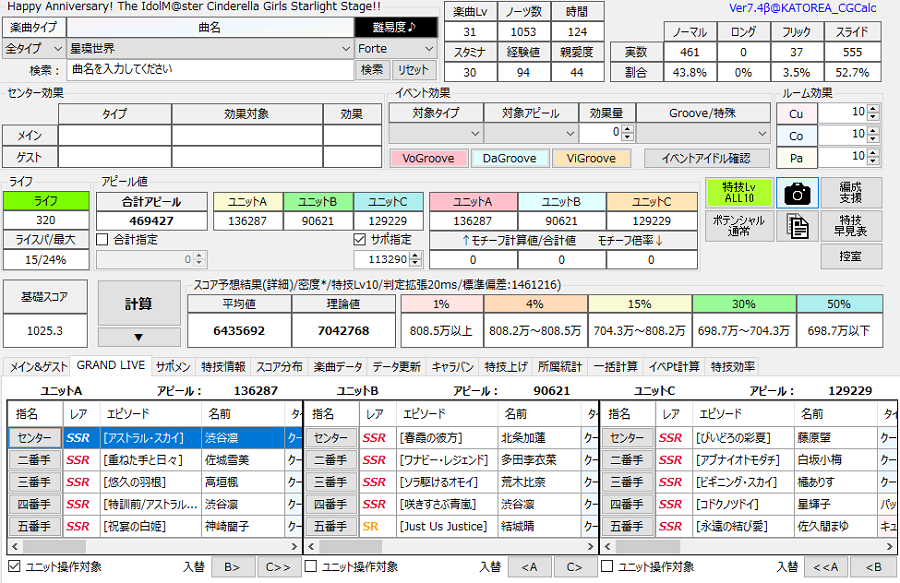
Task: Open the 楽曲データ tab
Action: coord(338,367)
